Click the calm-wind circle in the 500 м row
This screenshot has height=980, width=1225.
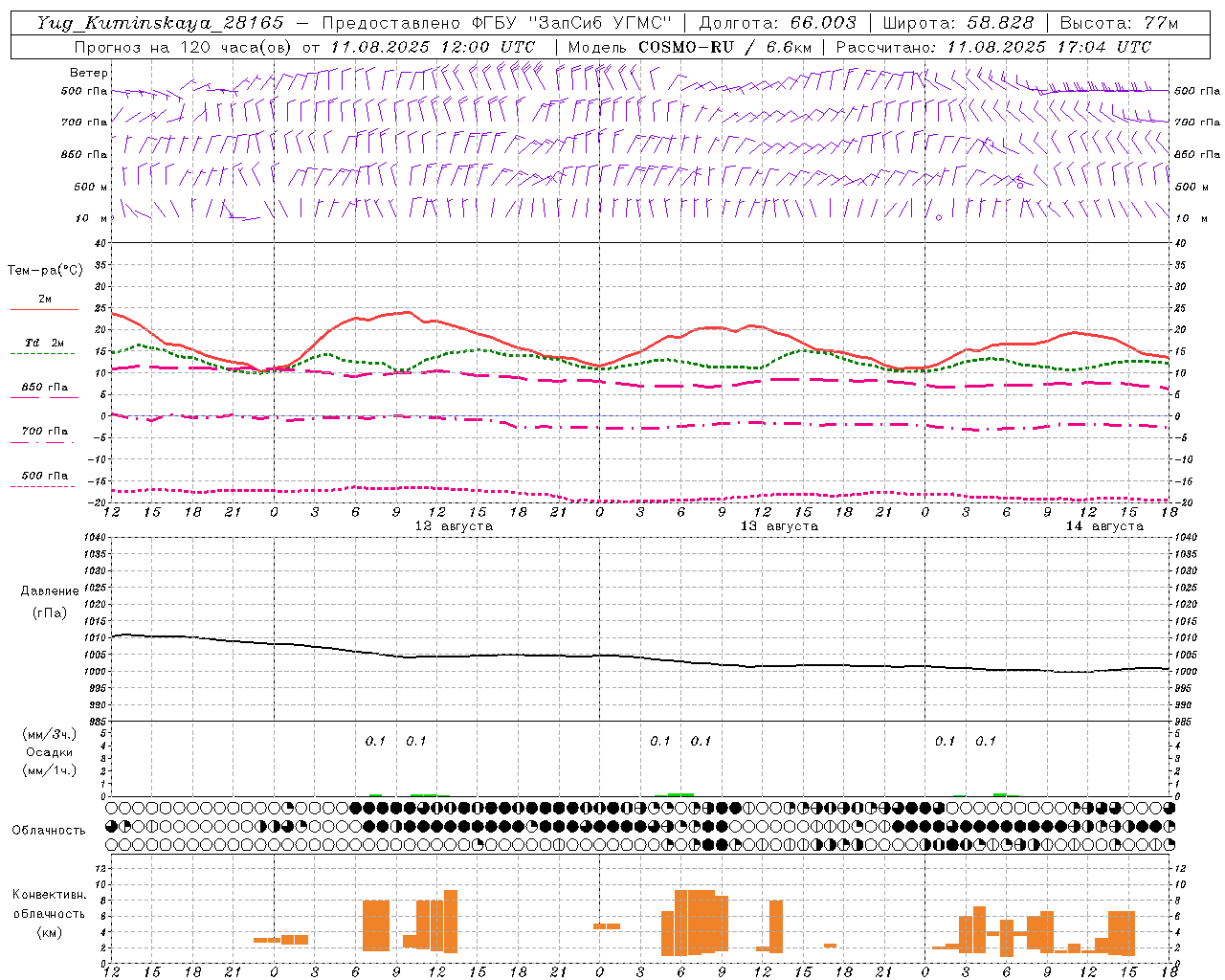(x=1020, y=185)
